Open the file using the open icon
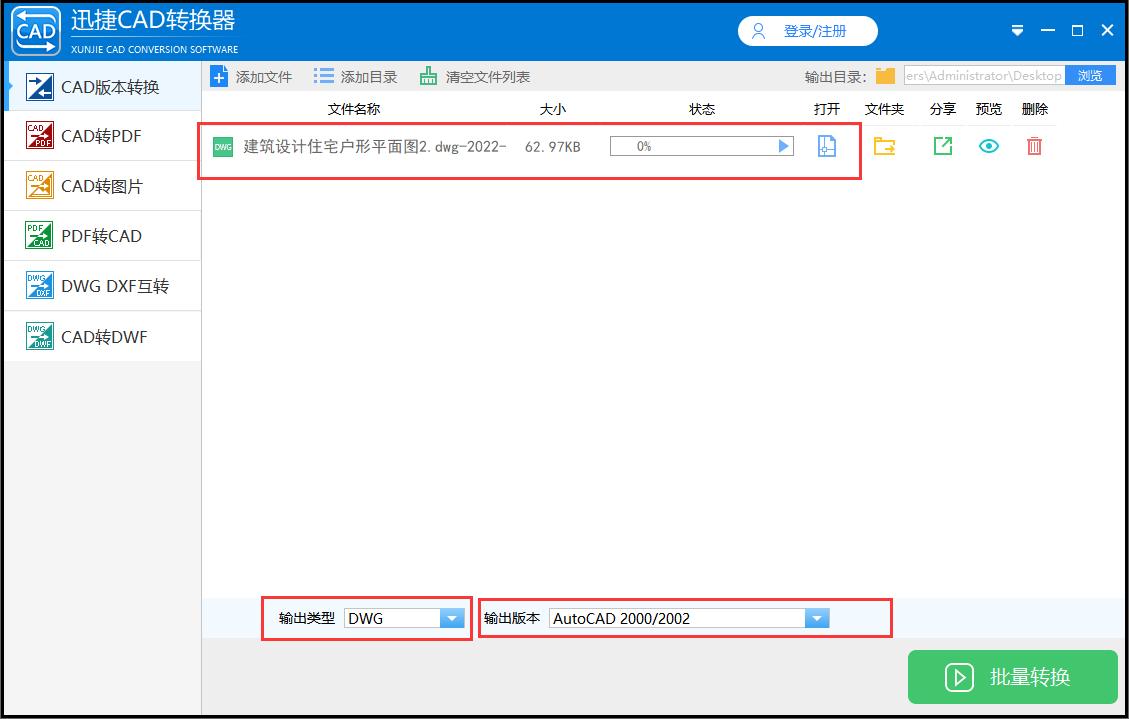1129x719 pixels. tap(826, 146)
